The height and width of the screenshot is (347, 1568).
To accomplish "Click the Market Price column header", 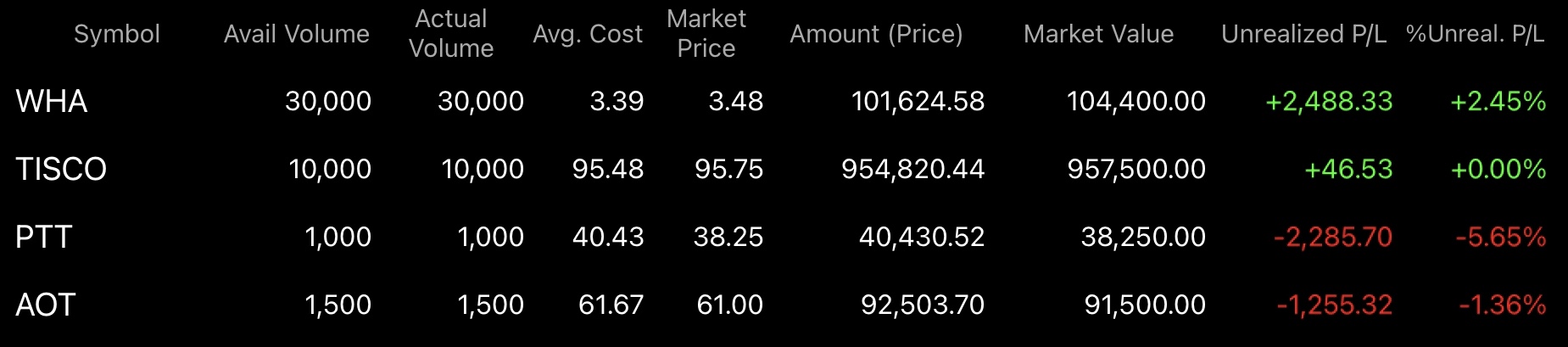I will pos(706,34).
